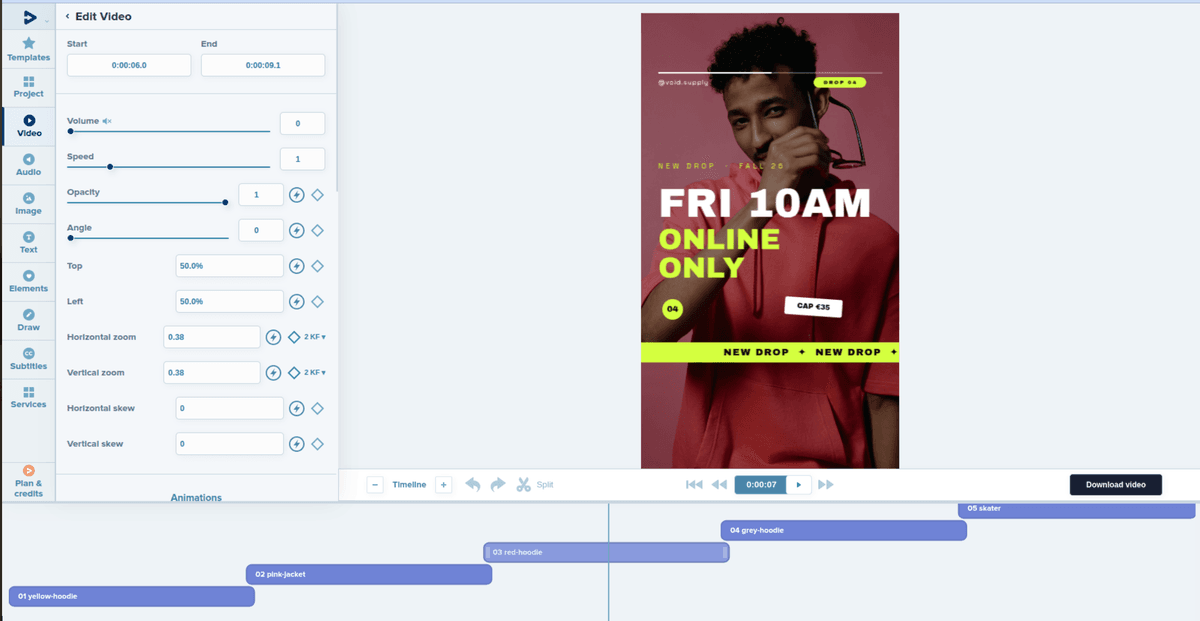The image size is (1200, 621).
Task: Fast-forward the video
Action: [826, 484]
